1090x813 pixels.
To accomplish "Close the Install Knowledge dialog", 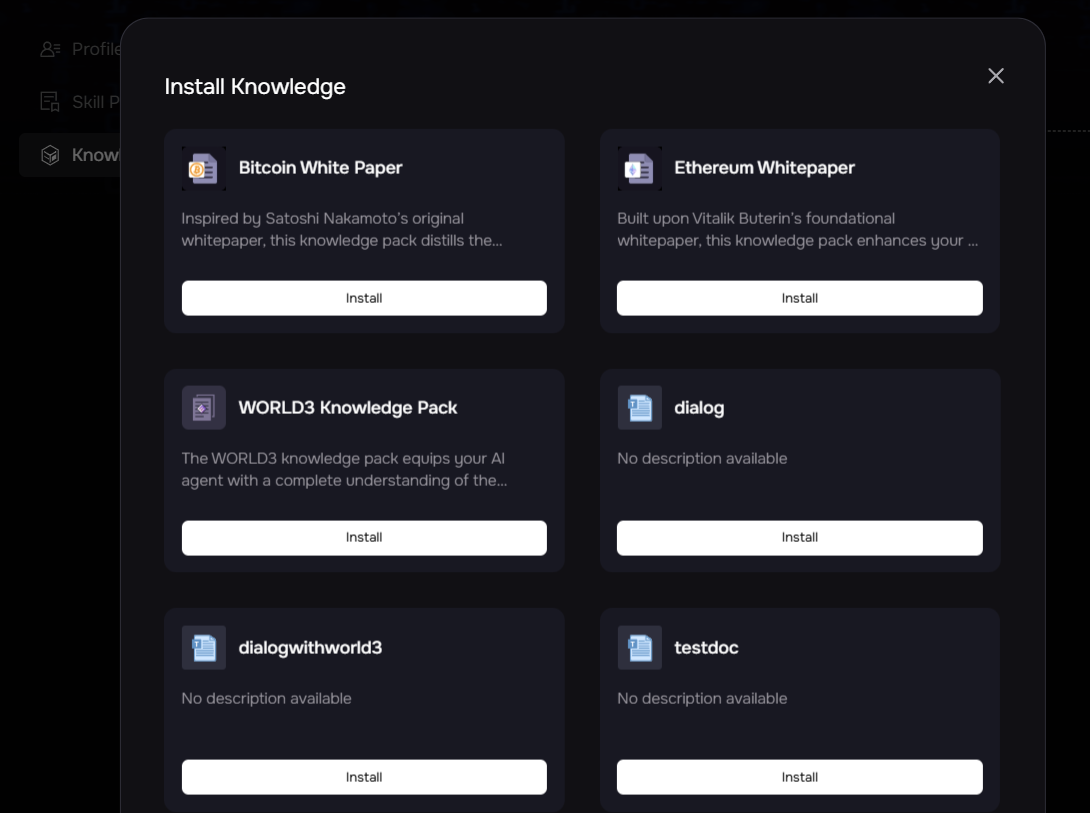I will [x=995, y=76].
